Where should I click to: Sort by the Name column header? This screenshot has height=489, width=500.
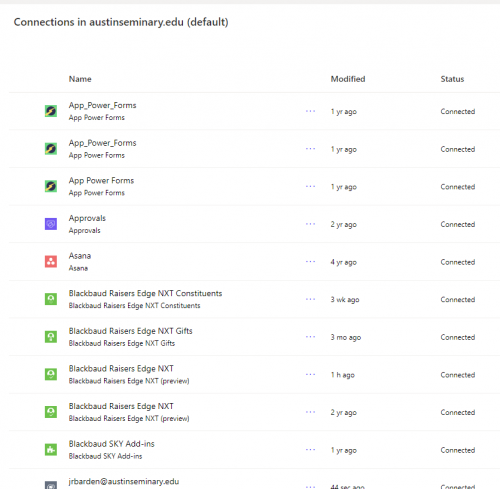80,79
